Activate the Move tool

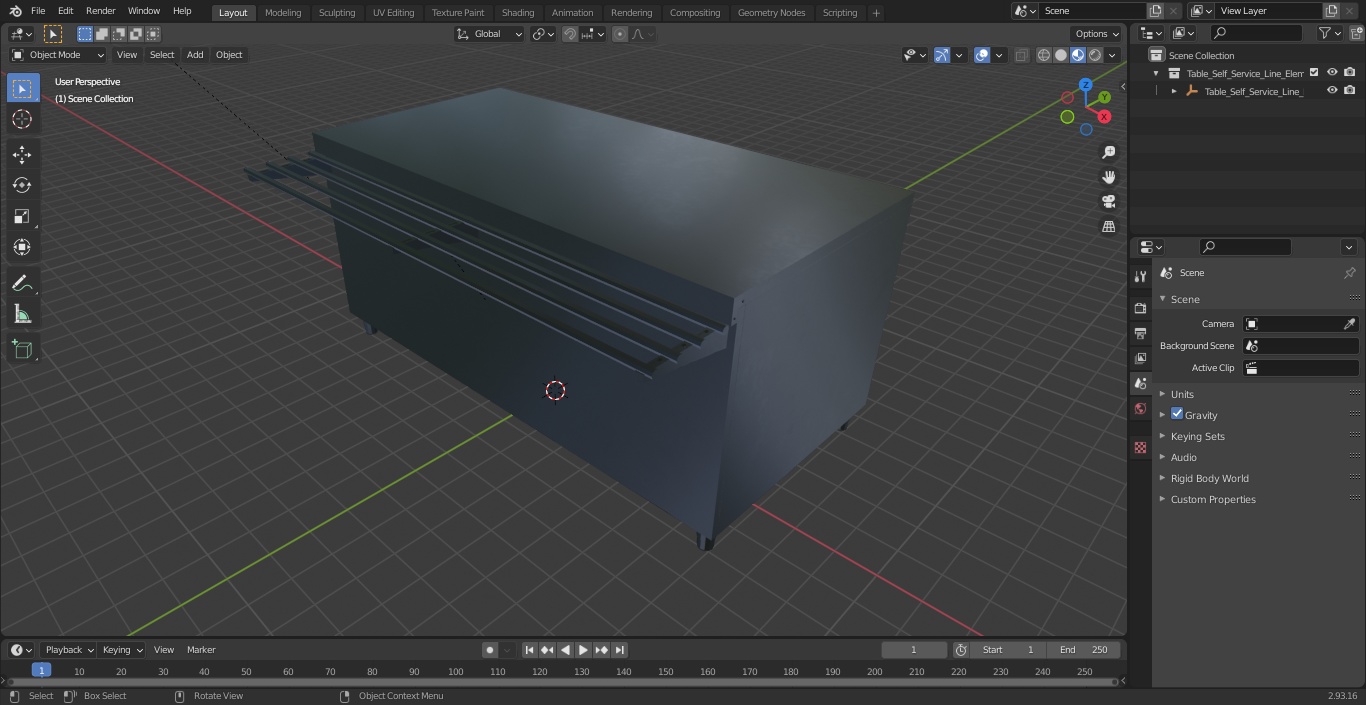pyautogui.click(x=22, y=154)
